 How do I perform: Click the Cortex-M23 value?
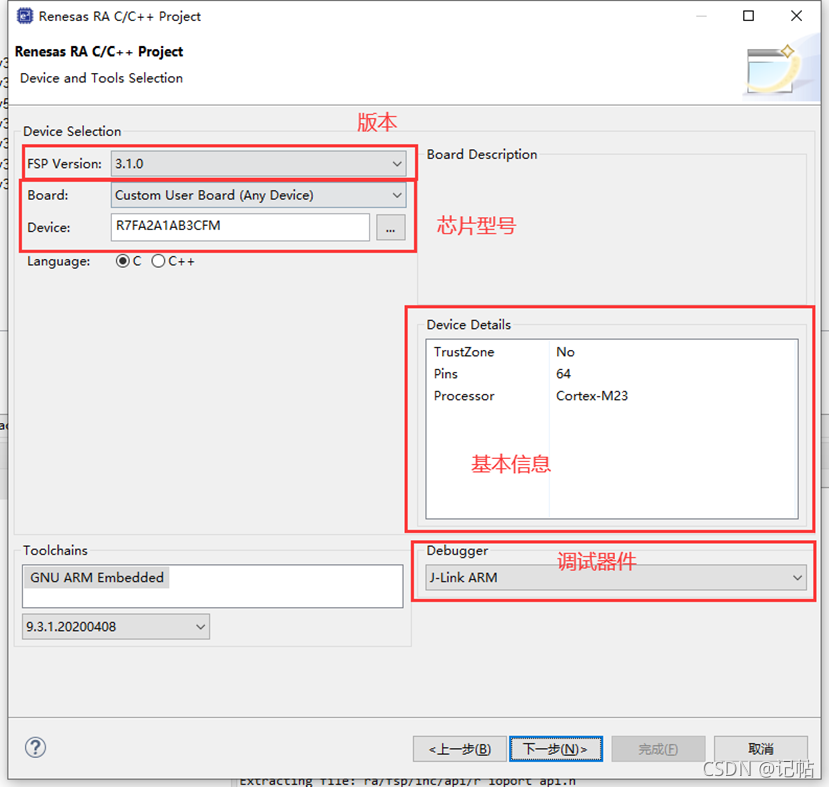592,396
